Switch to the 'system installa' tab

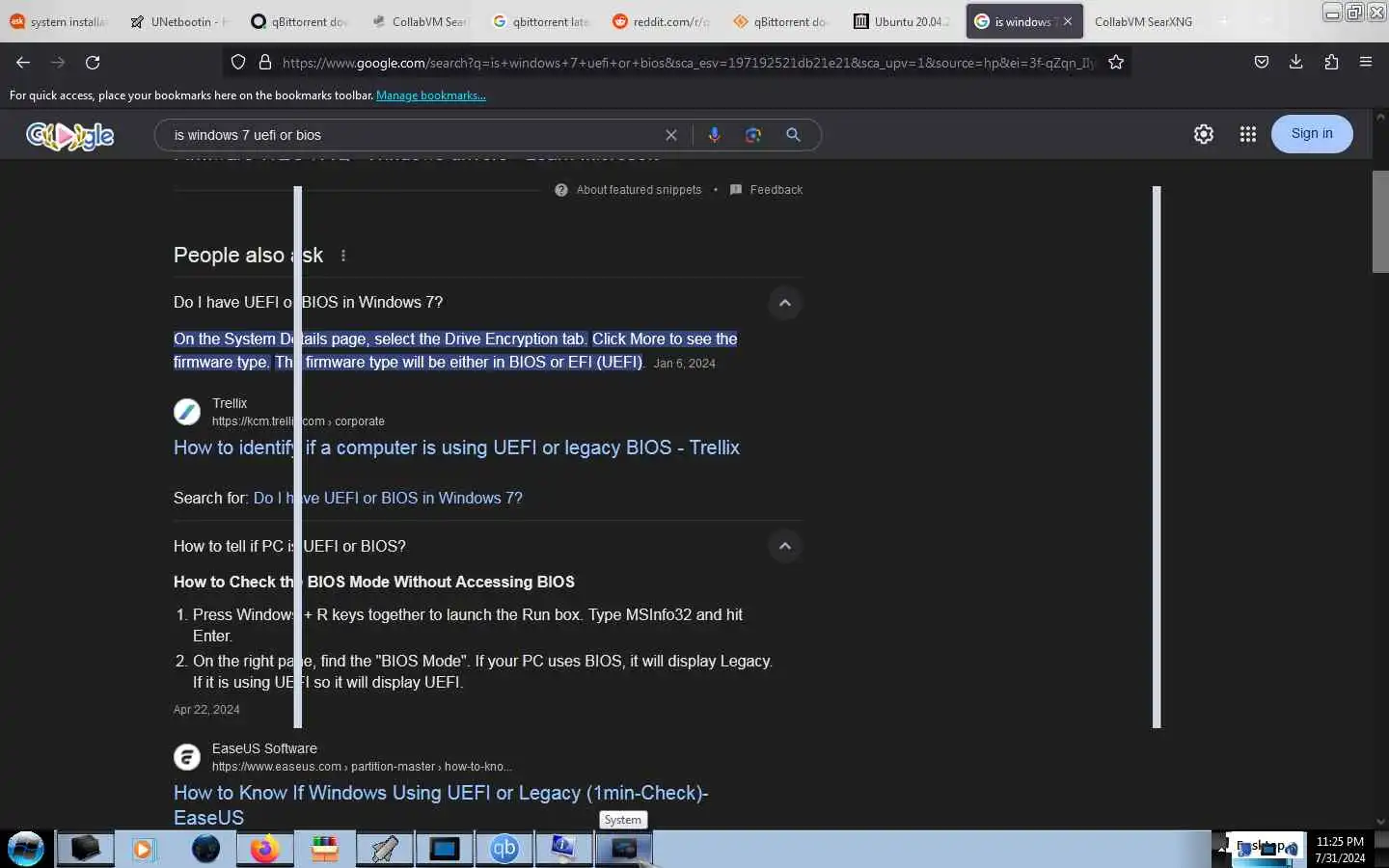point(59,21)
